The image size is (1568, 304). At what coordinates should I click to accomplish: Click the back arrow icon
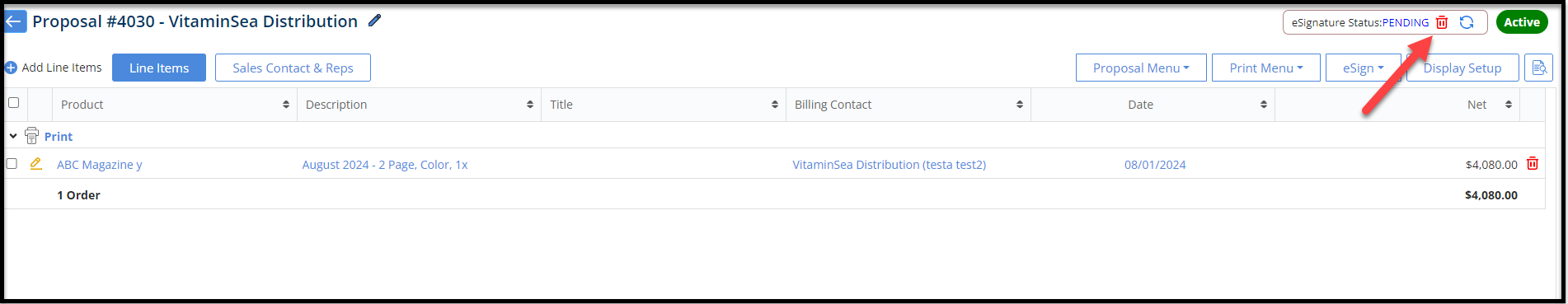pyautogui.click(x=15, y=21)
